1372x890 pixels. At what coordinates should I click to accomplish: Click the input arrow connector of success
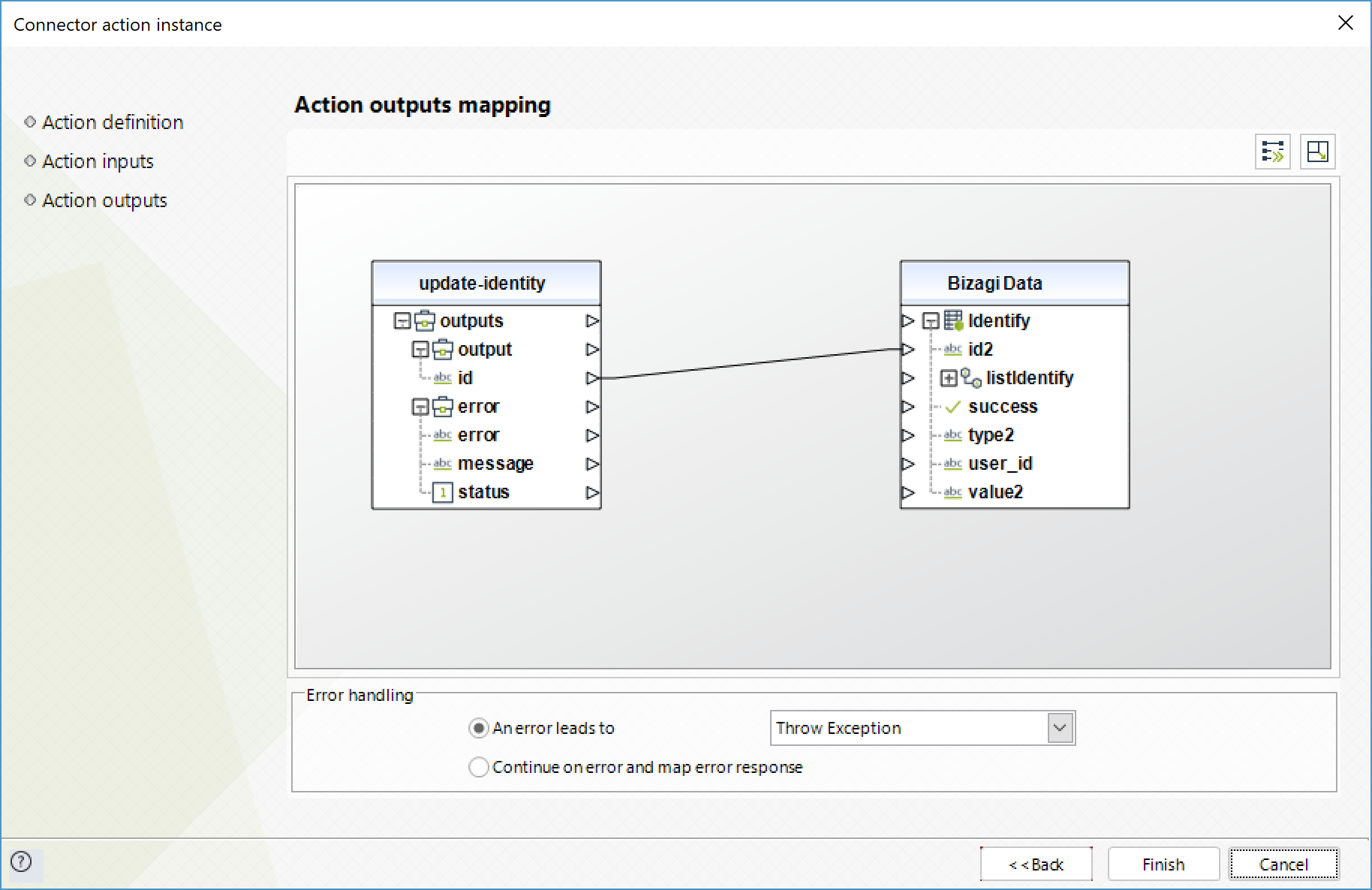(908, 407)
